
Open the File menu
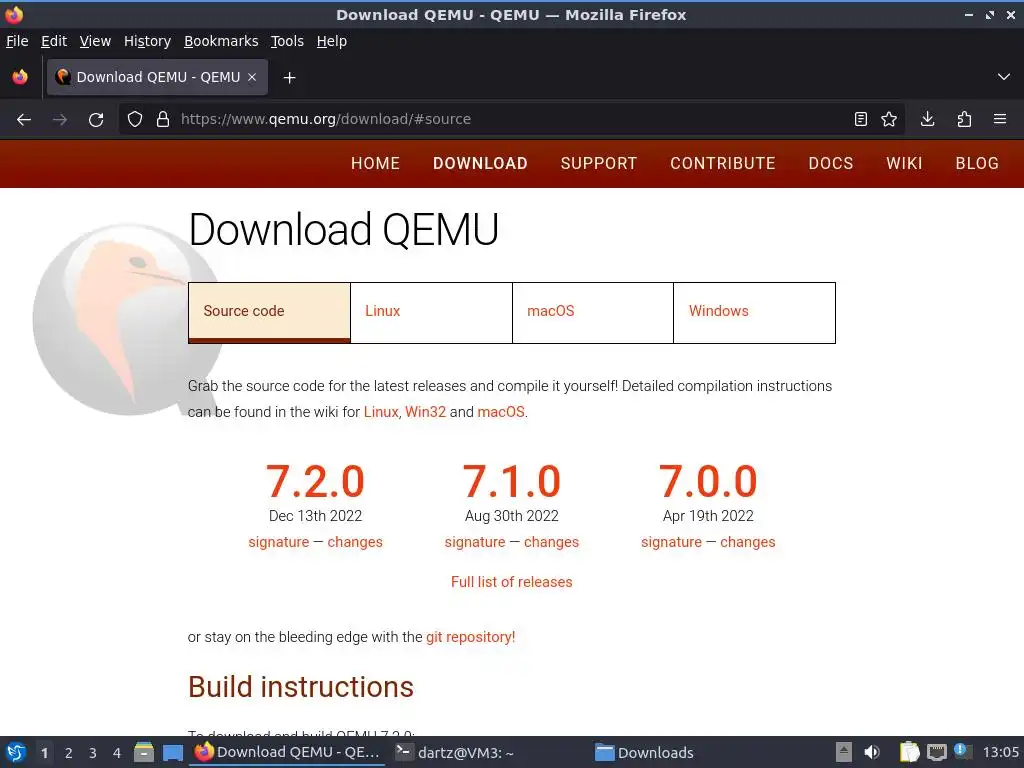(17, 41)
